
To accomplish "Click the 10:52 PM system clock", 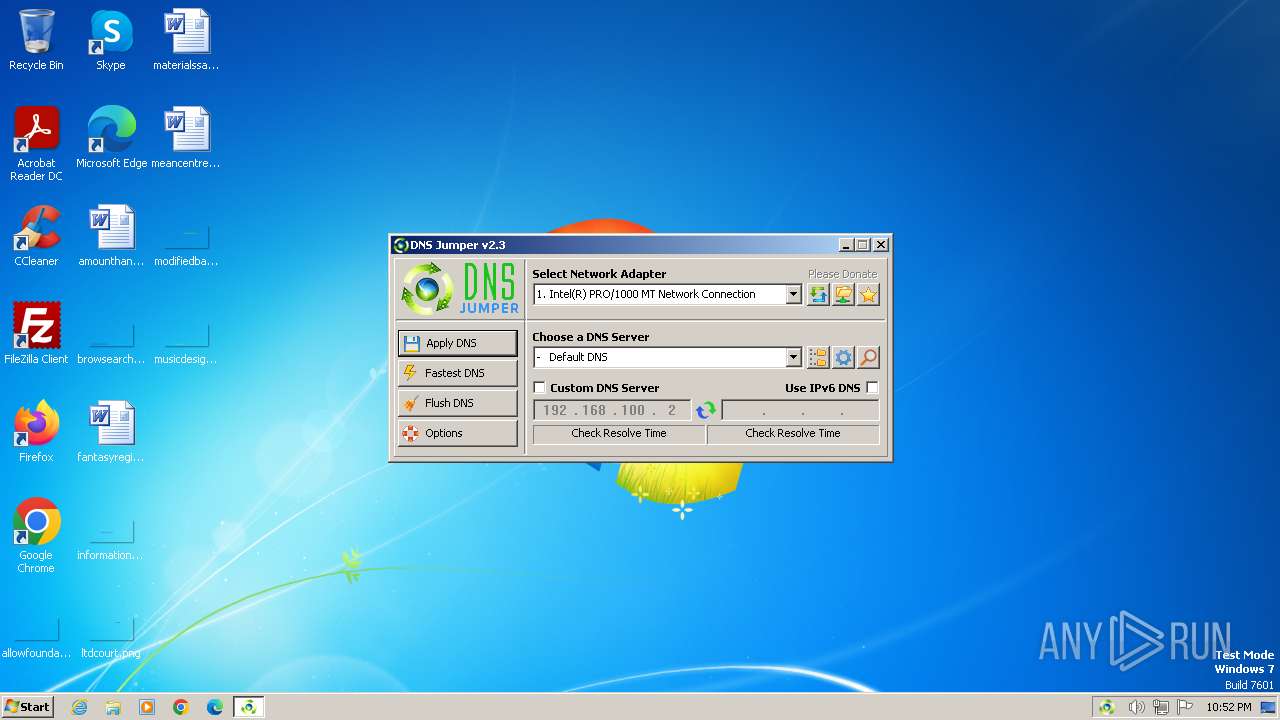I will click(x=1228, y=707).
